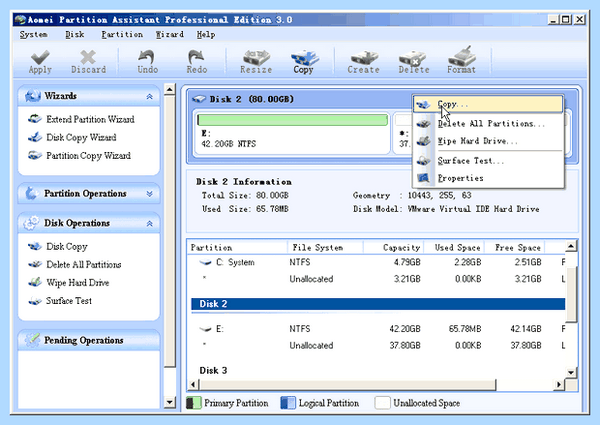Viewport: 600px width, 425px height.
Task: Launch Disk Copy Wizard link
Action: (81, 137)
